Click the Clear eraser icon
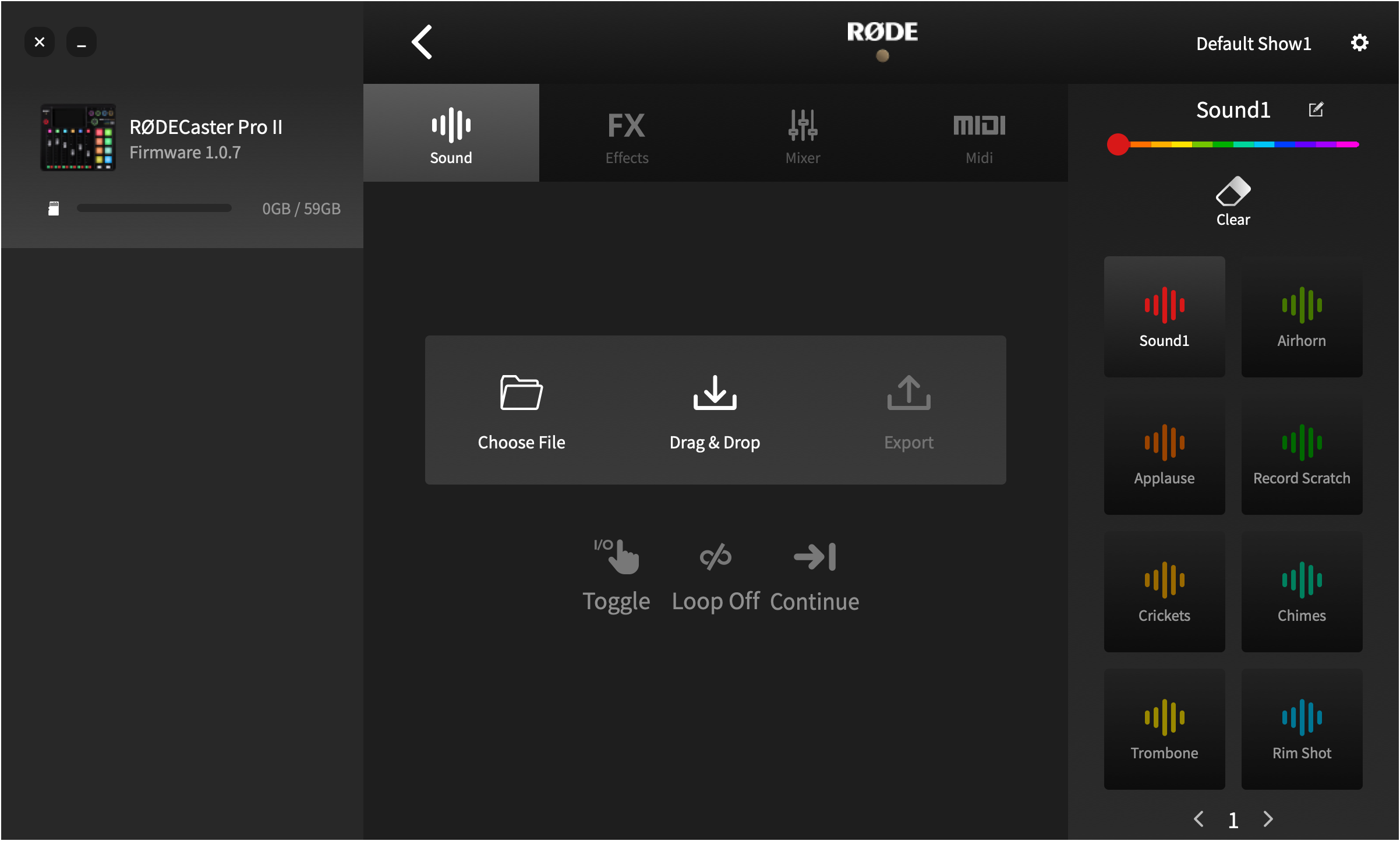 tap(1233, 192)
